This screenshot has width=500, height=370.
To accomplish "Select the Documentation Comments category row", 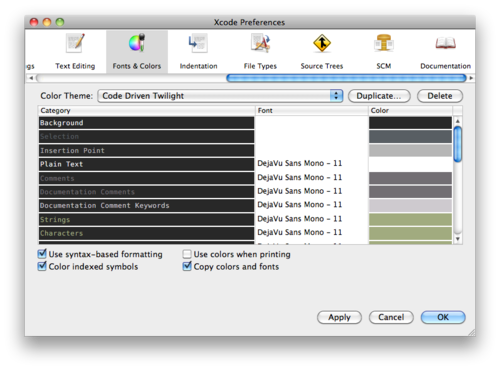I will [x=146, y=192].
